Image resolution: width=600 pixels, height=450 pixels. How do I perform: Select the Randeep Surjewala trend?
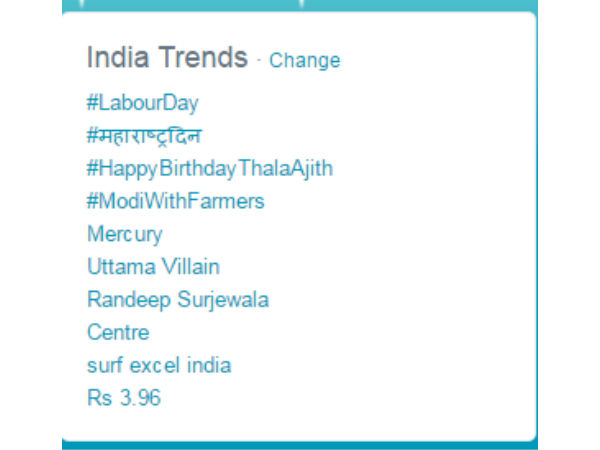pyautogui.click(x=178, y=299)
